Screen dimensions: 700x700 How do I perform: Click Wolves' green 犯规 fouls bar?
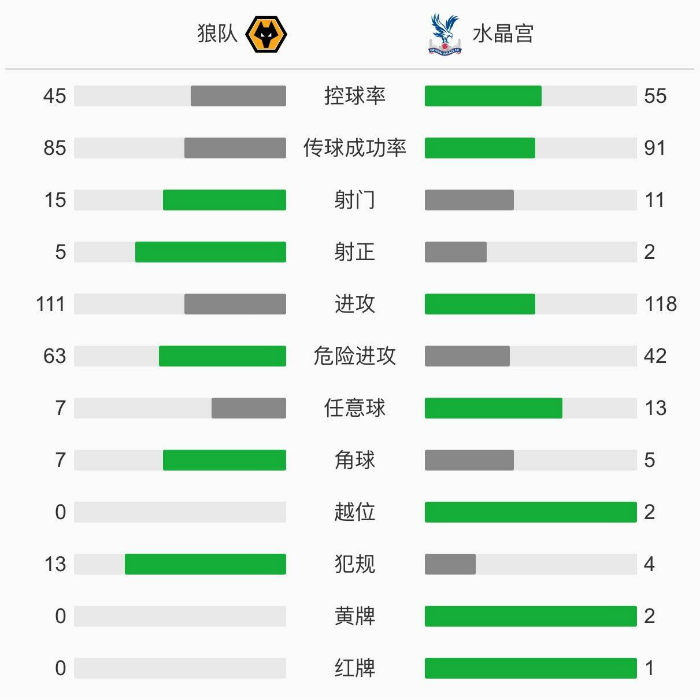pyautogui.click(x=205, y=564)
